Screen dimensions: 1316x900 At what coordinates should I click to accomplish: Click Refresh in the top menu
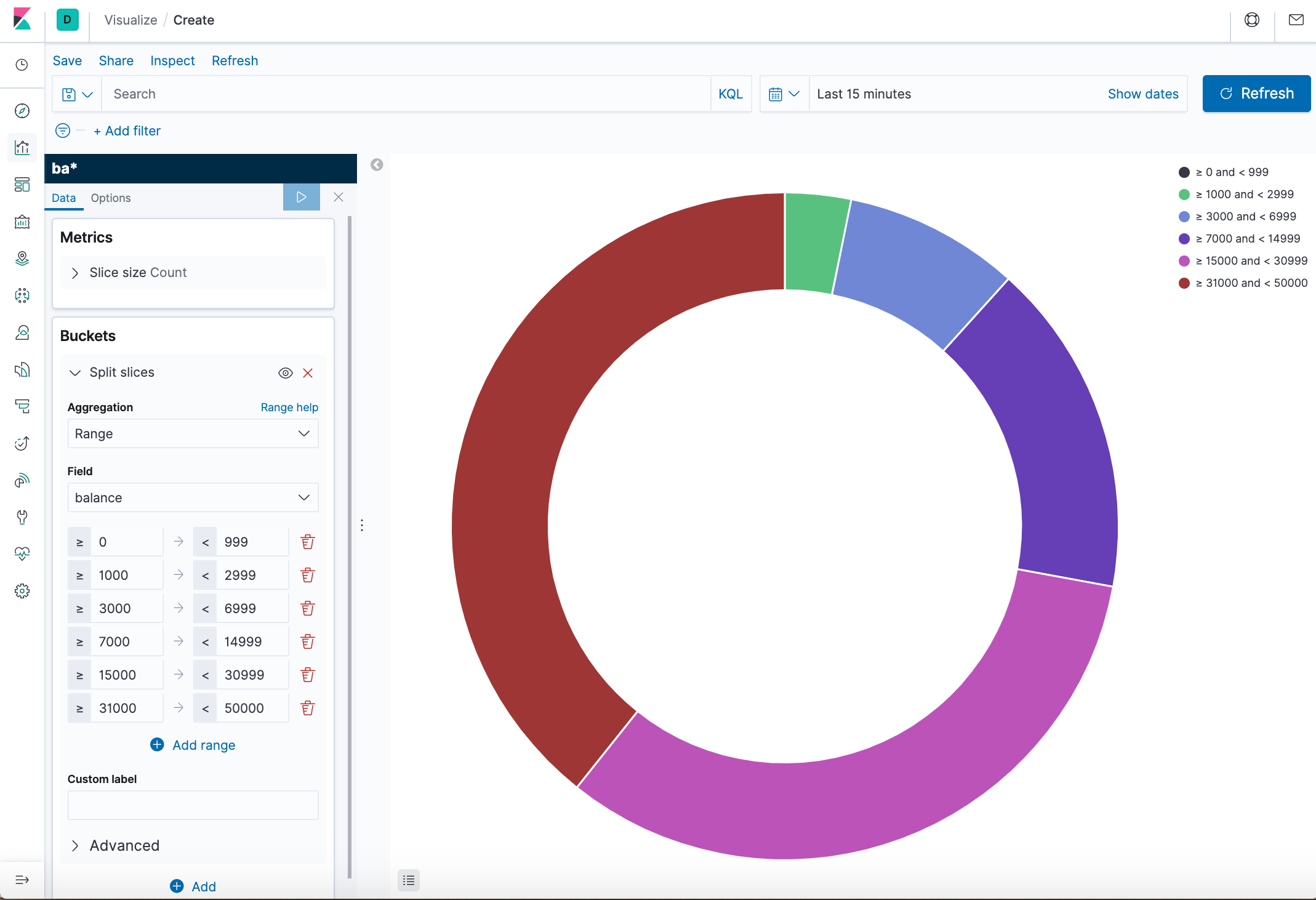point(235,60)
